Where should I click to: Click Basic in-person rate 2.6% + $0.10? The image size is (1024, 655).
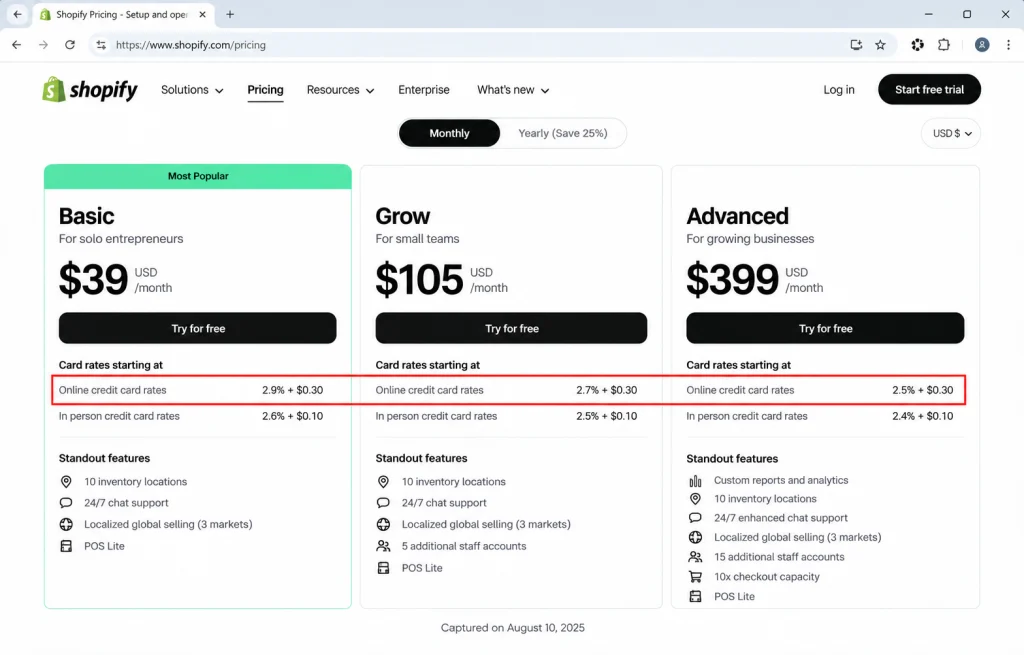point(293,416)
